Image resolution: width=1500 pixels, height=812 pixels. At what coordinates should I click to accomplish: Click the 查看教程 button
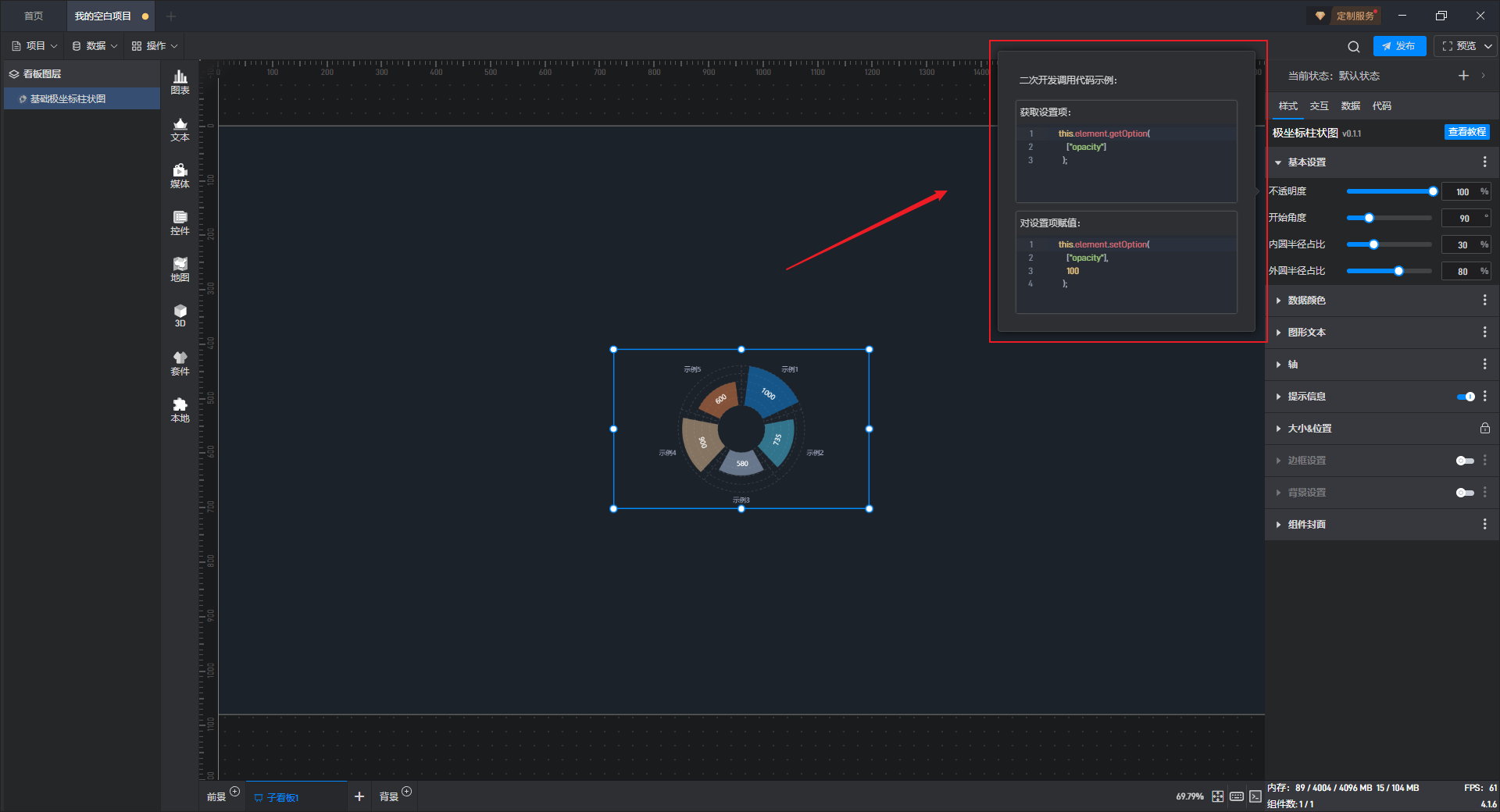[x=1466, y=133]
